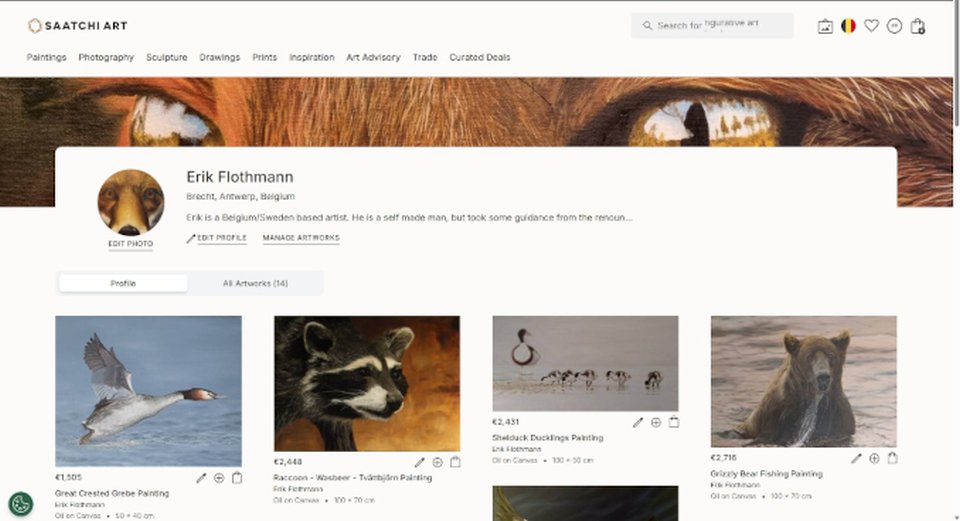Click the €2,431 price
This screenshot has width=960, height=521.
point(506,422)
